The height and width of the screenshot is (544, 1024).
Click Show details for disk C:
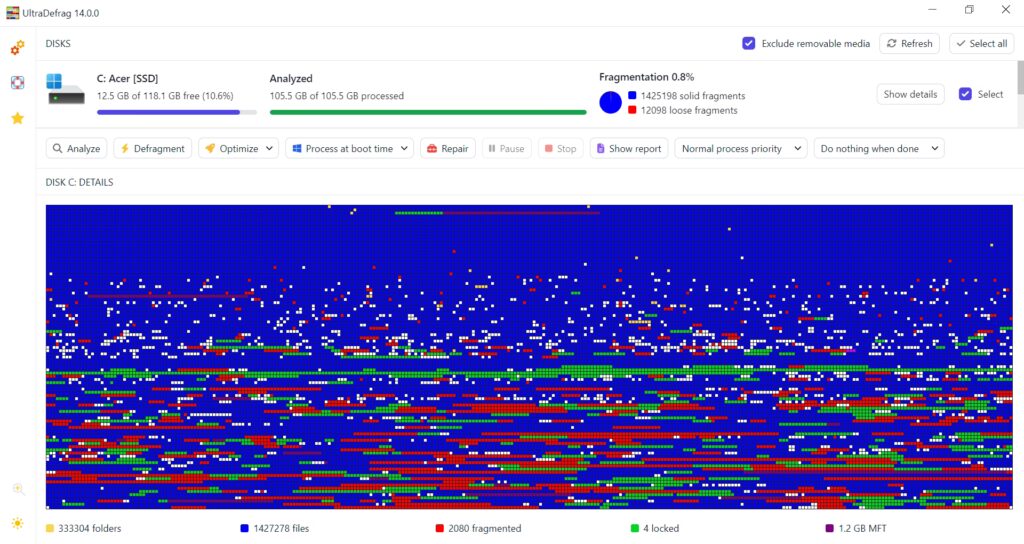[x=910, y=94]
